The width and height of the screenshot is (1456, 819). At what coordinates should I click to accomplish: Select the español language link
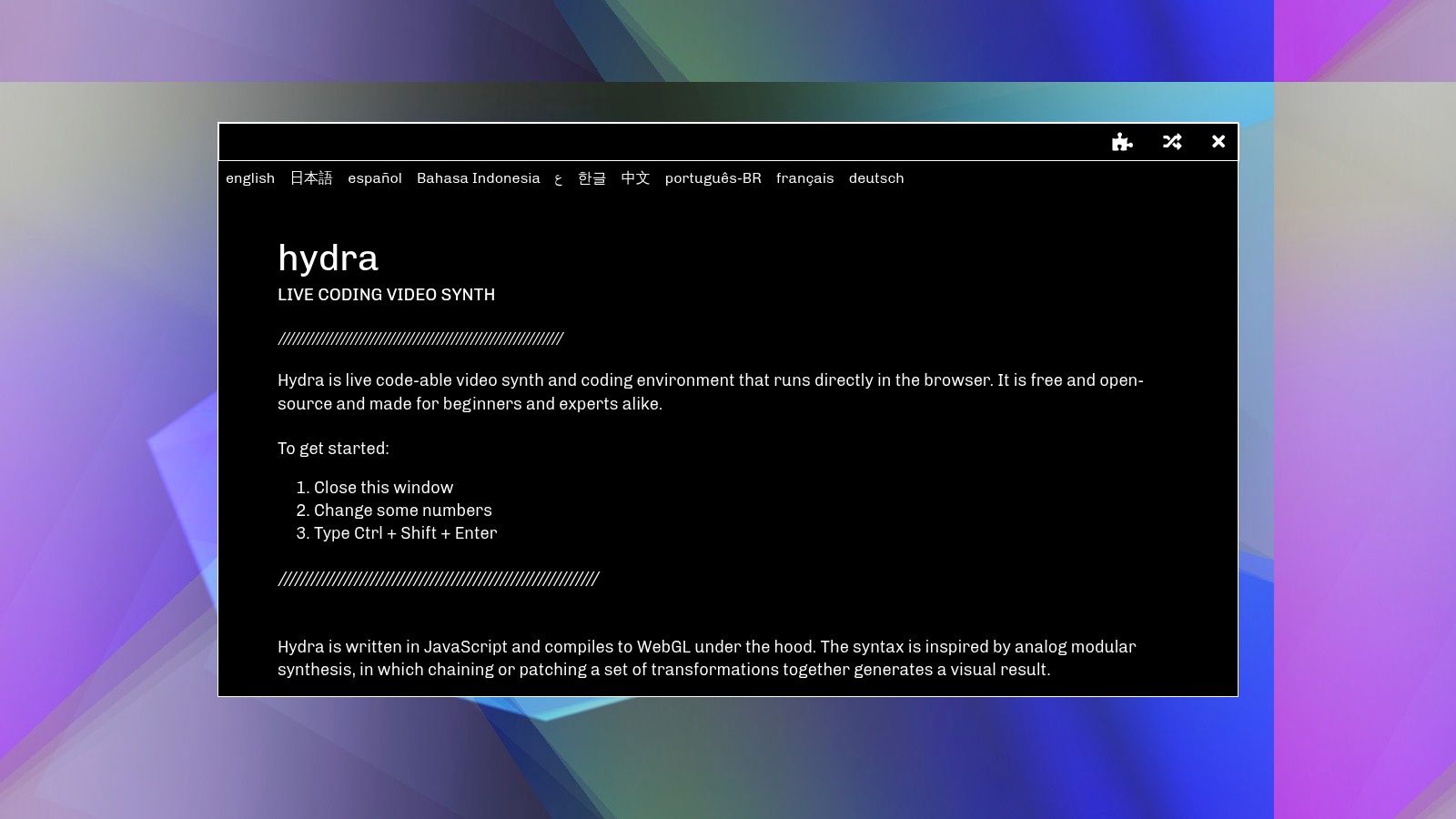point(375,178)
